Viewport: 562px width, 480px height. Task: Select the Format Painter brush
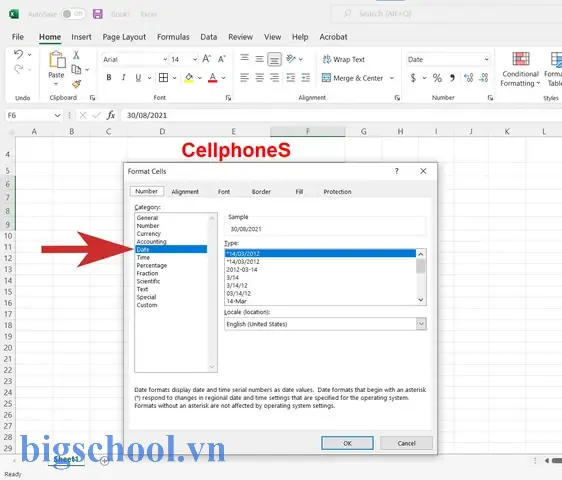pyautogui.click(x=76, y=84)
